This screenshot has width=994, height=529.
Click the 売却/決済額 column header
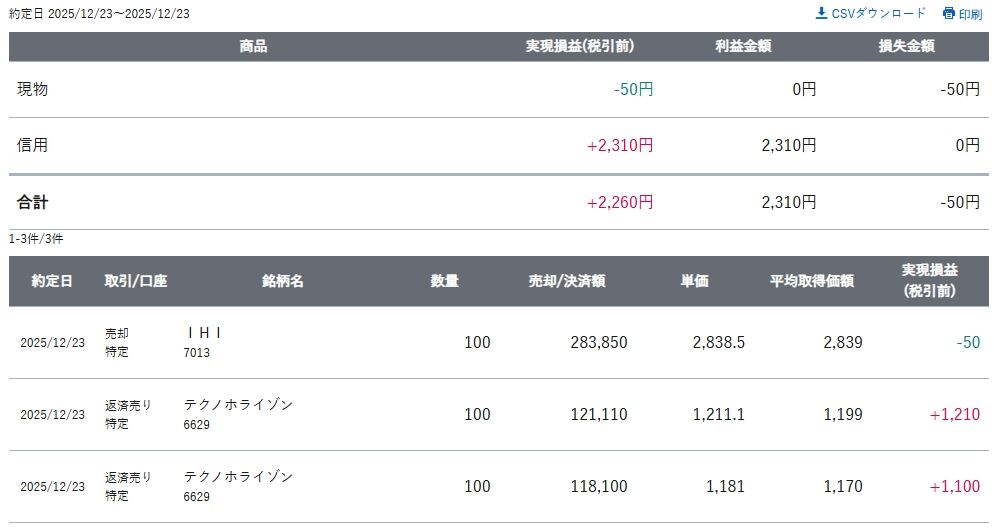[x=567, y=281]
